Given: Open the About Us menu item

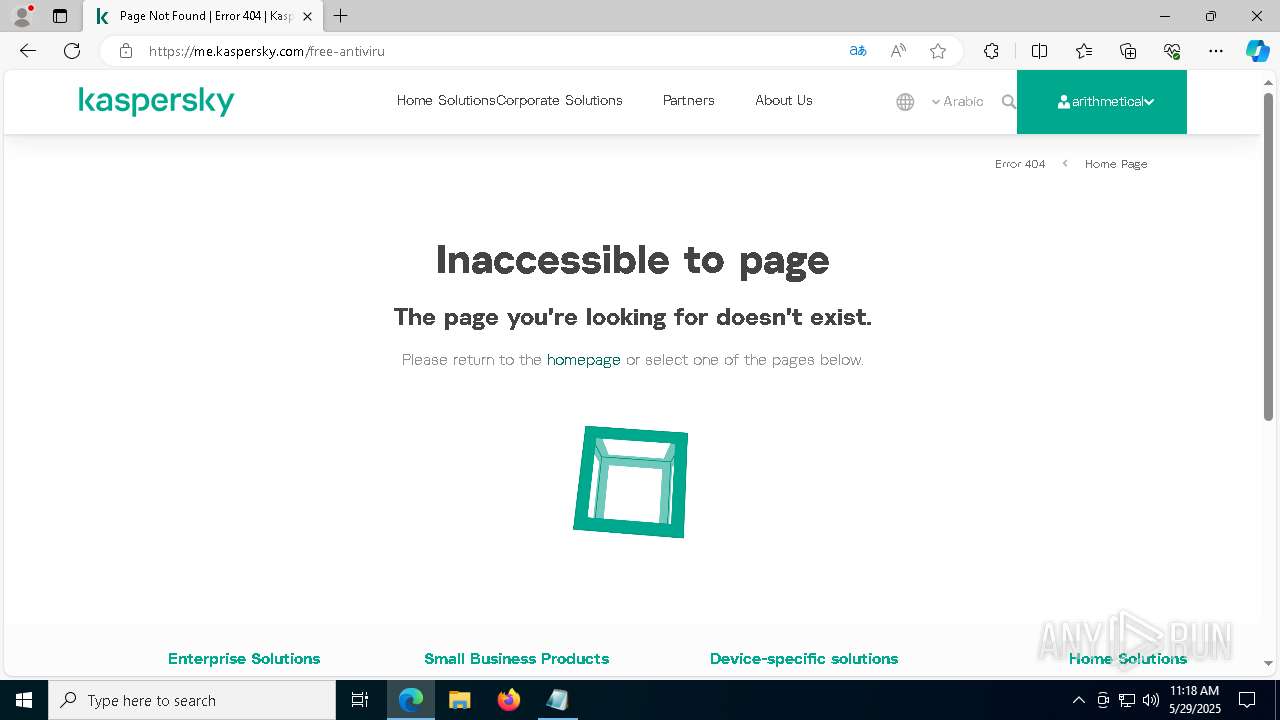Looking at the screenshot, I should tap(784, 100).
